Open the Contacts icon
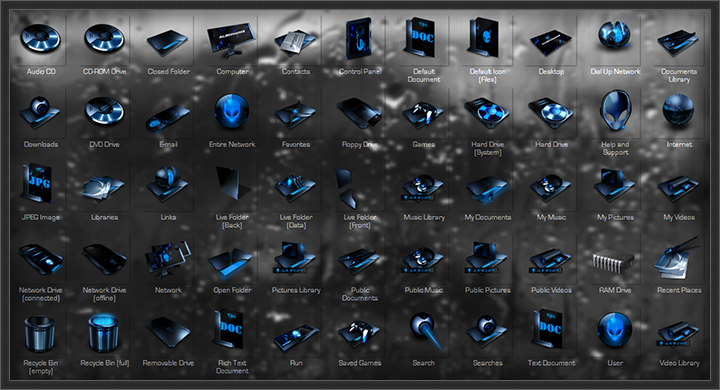 click(296, 43)
